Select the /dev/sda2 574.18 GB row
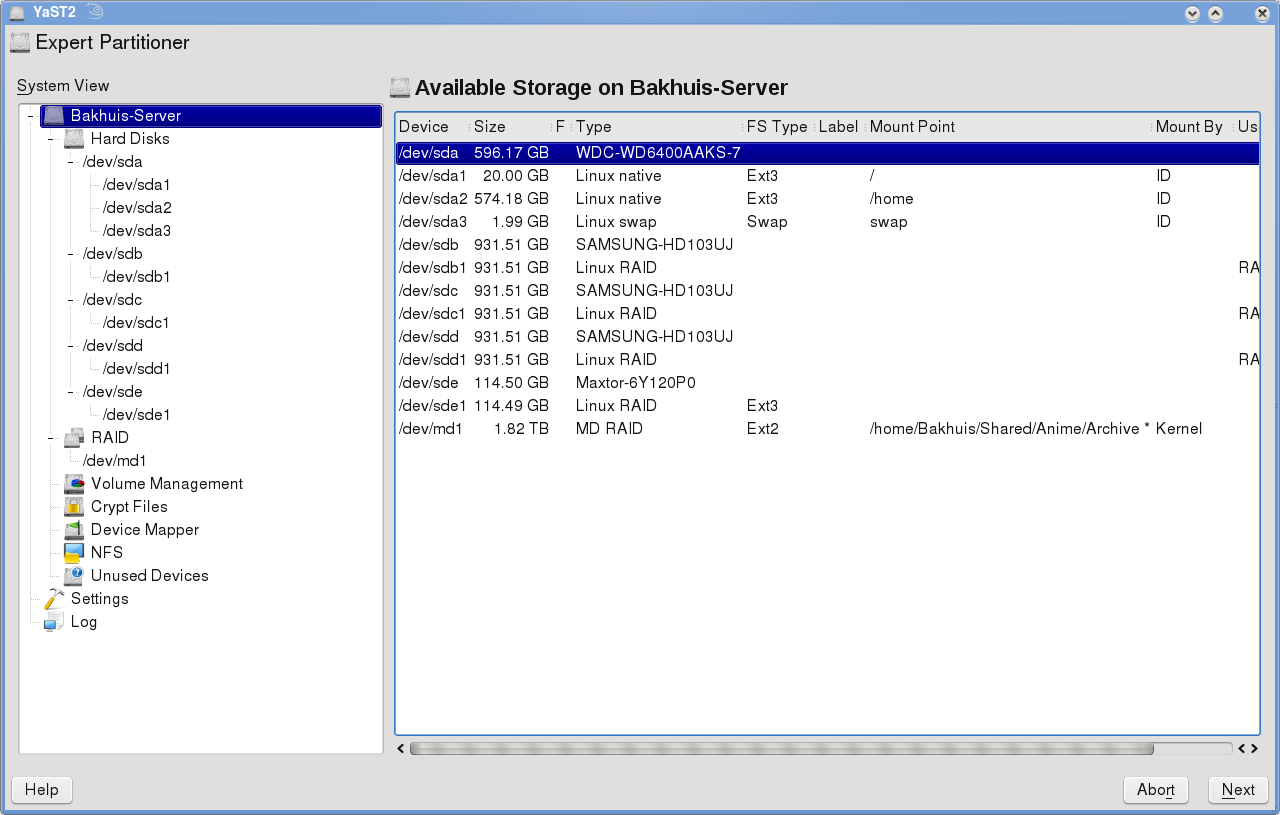Screen dimensions: 1280x815 827,199
